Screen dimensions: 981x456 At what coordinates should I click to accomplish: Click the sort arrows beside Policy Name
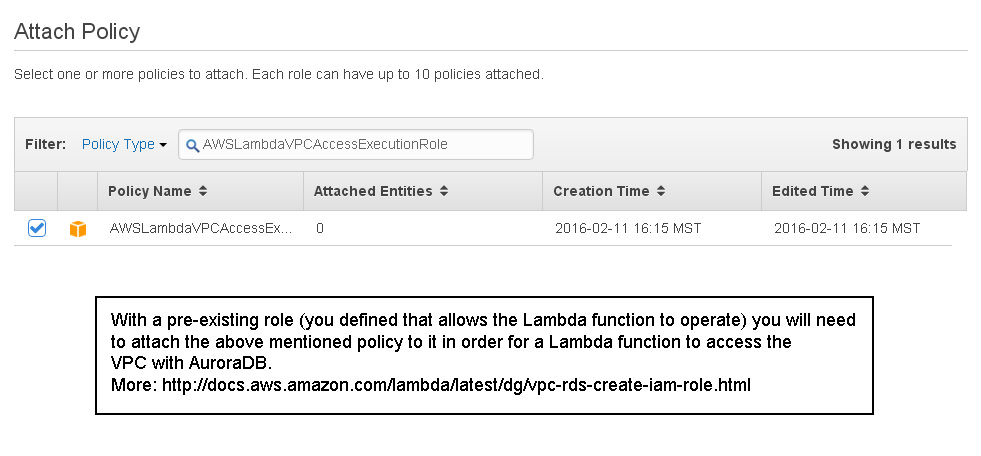coord(203,191)
